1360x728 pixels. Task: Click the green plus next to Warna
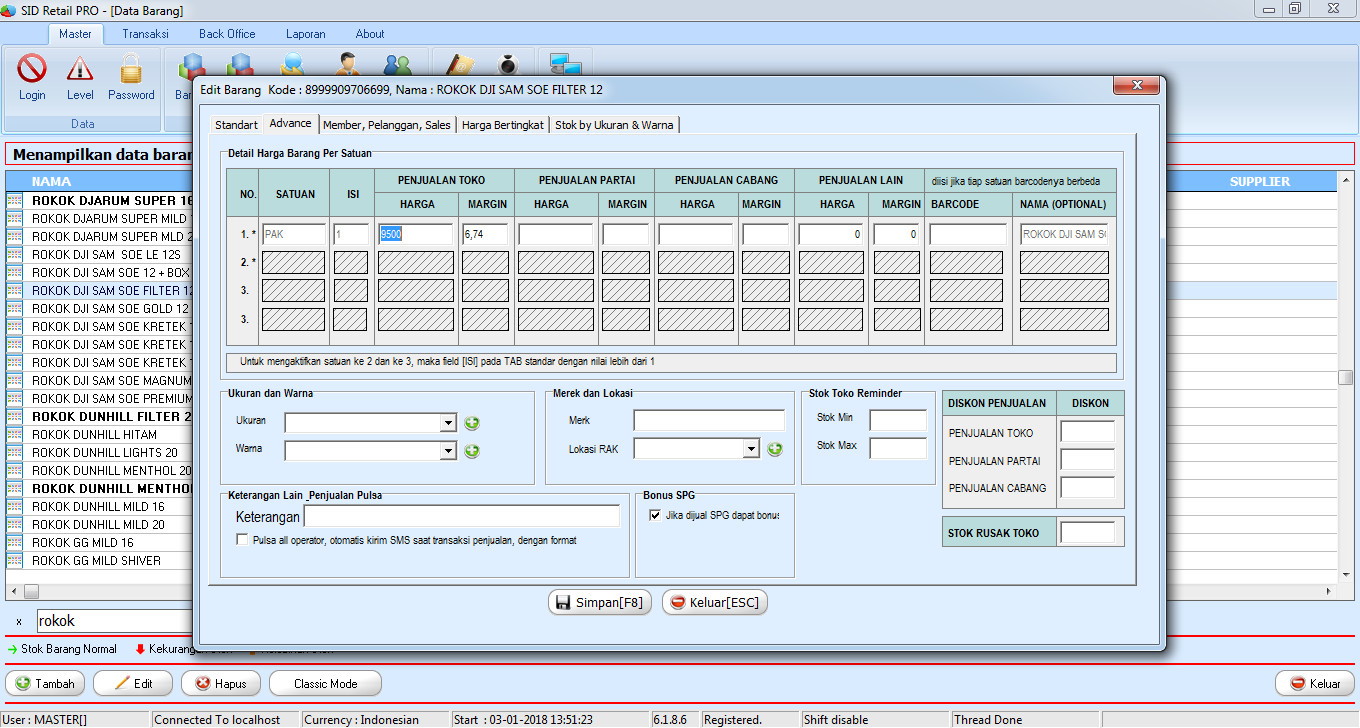[x=472, y=451]
